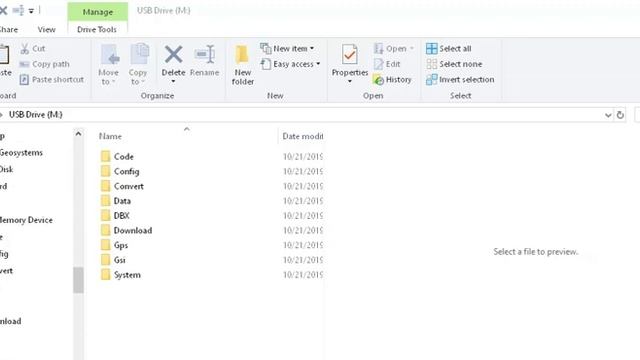Create a New folder
This screenshot has width=640, height=360.
(x=242, y=65)
